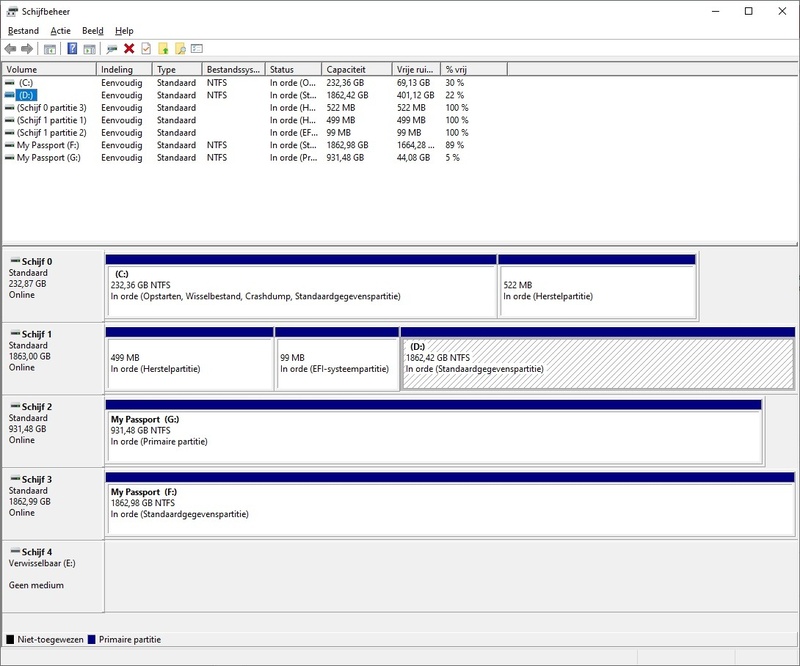Click the drive icon of My Passport (F:) row

tap(10, 145)
